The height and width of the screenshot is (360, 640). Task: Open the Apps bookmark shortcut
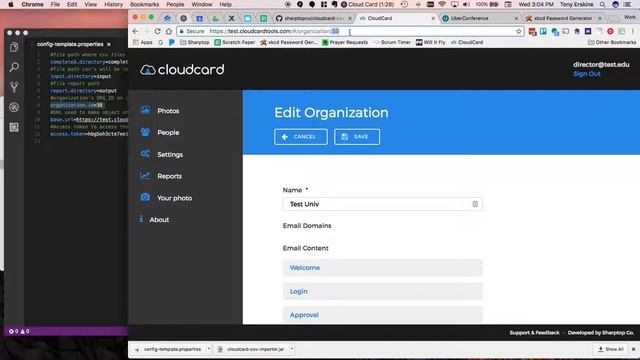point(142,42)
